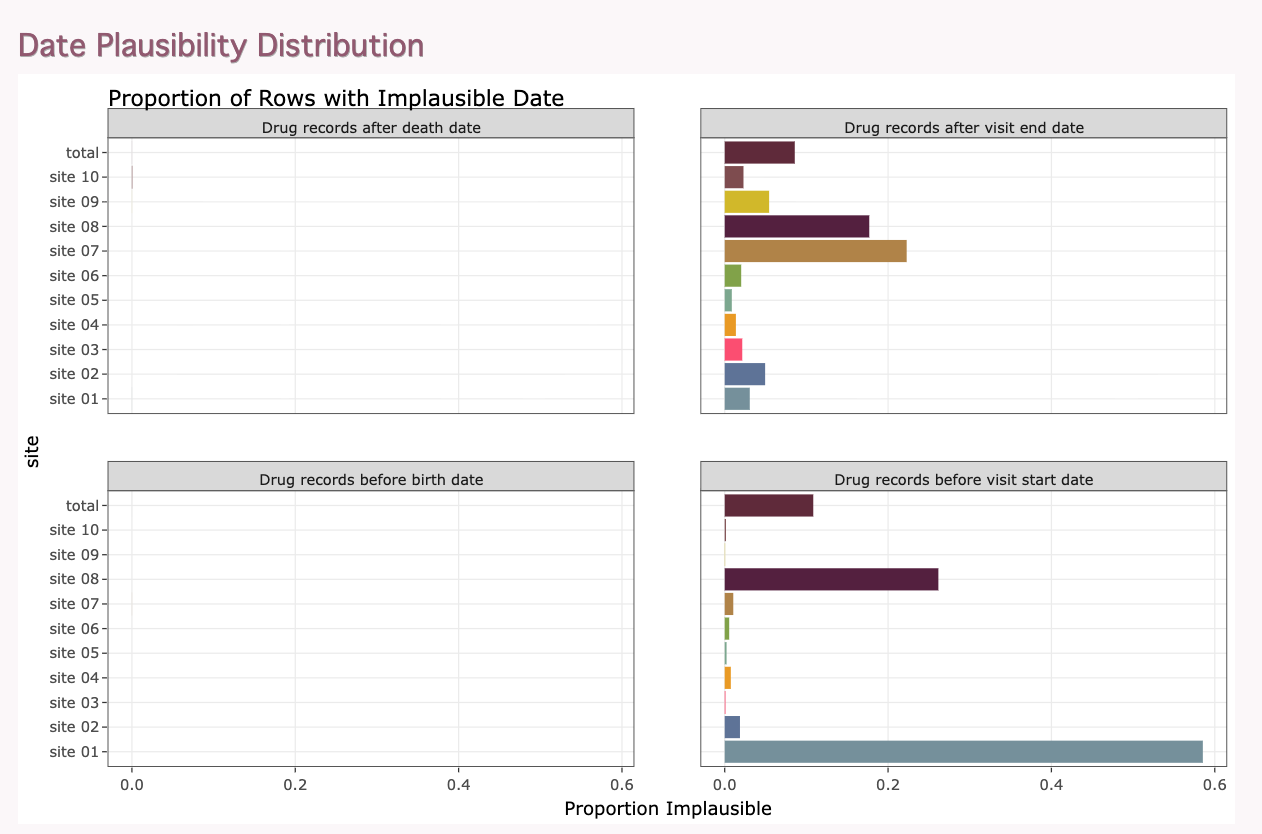Screen dimensions: 1262x834
Task: Select the site 08 bar in after visit end date
Action: [797, 226]
